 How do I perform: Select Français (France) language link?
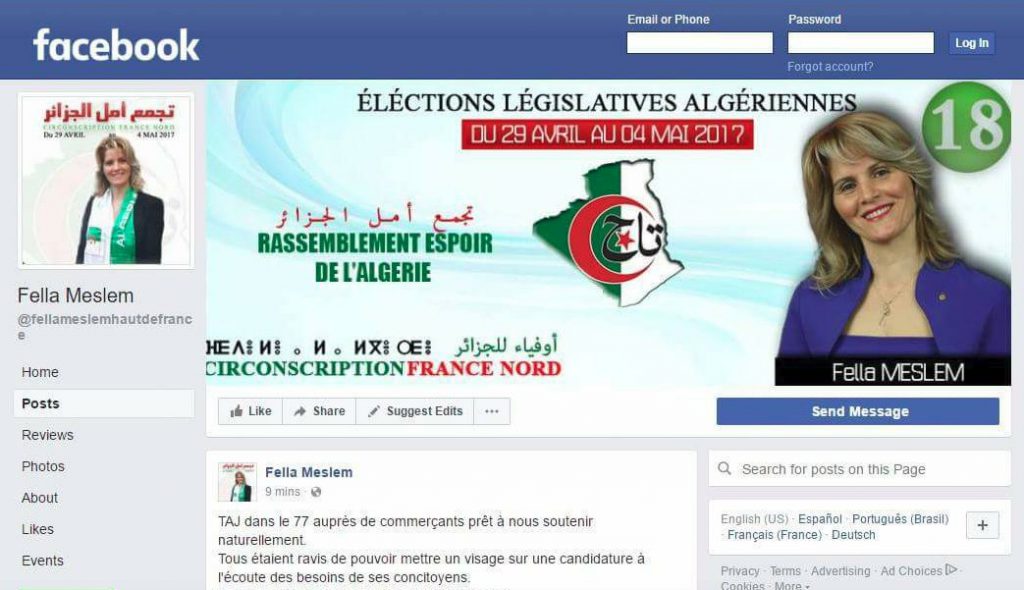pyautogui.click(x=775, y=534)
